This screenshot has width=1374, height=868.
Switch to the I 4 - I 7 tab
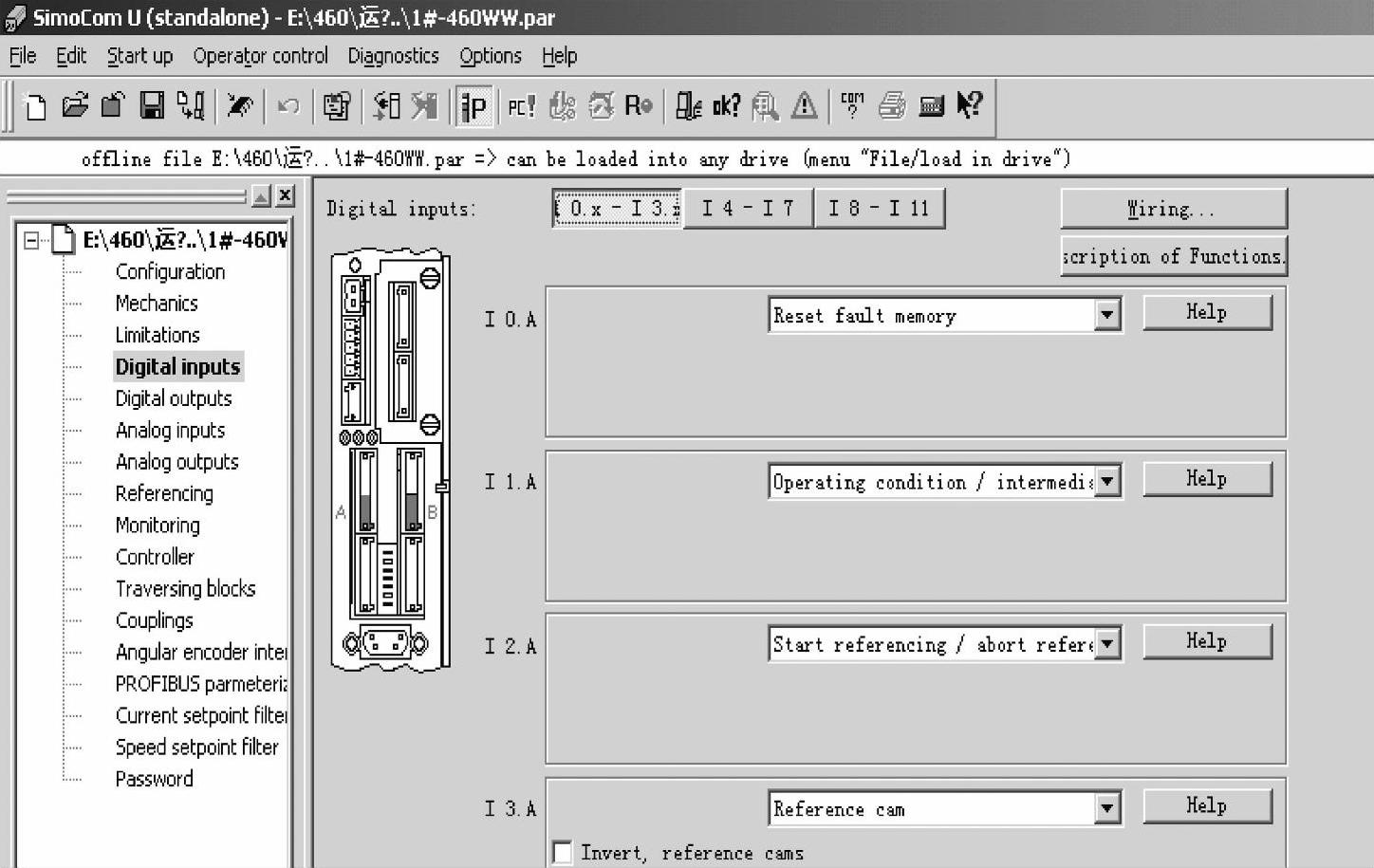748,209
